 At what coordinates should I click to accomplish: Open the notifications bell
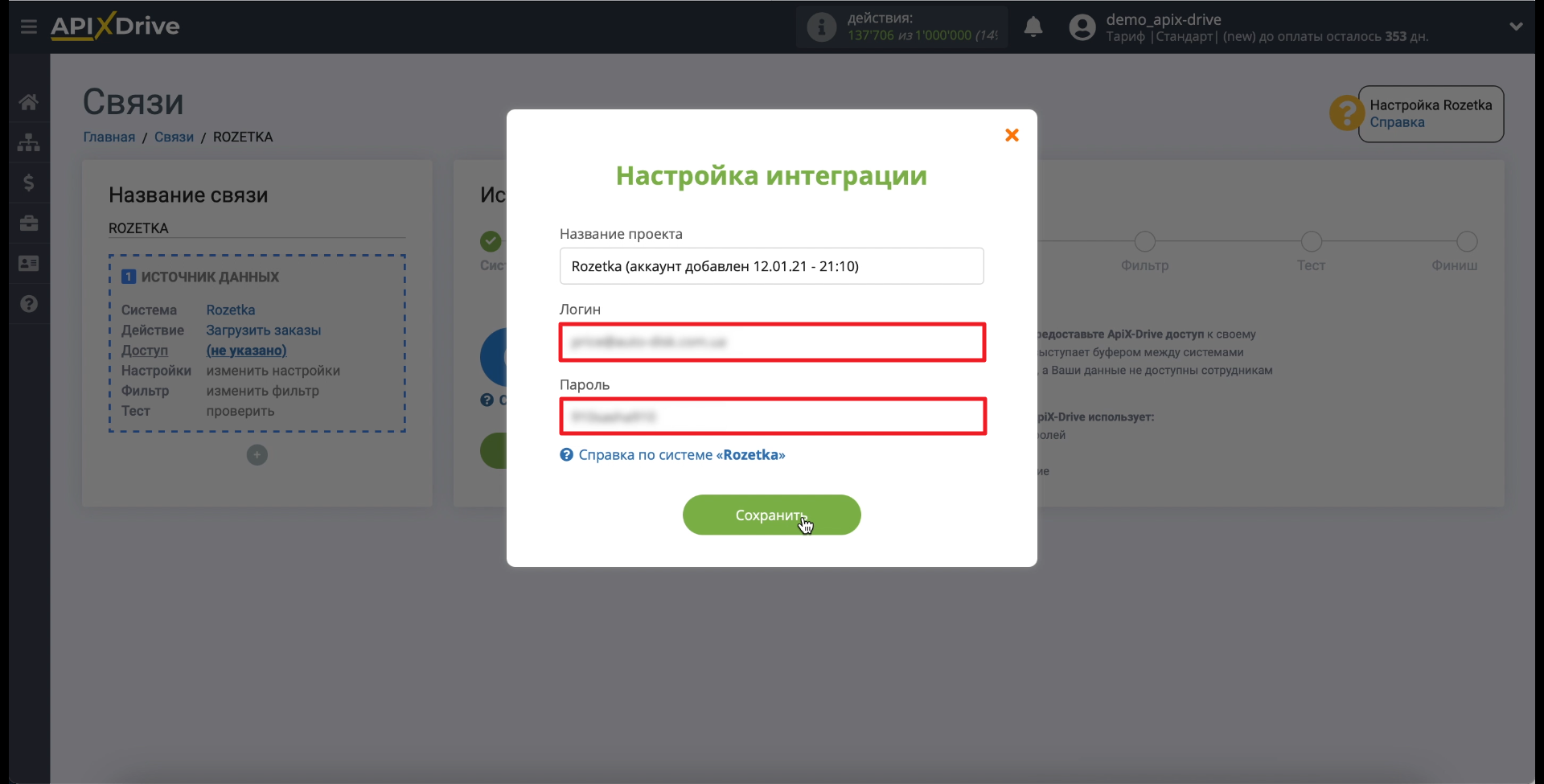coord(1033,27)
